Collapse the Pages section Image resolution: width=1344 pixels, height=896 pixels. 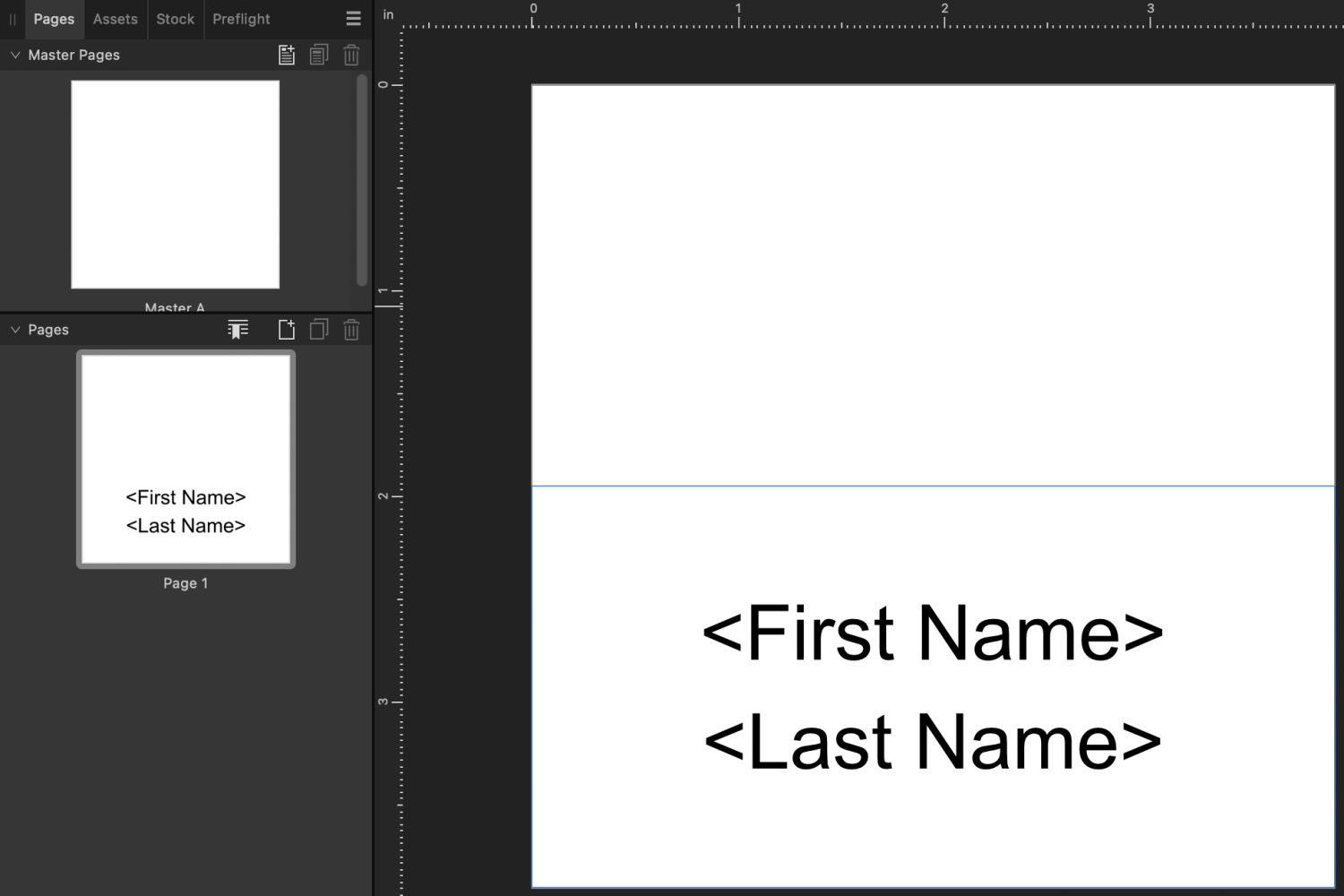point(14,329)
